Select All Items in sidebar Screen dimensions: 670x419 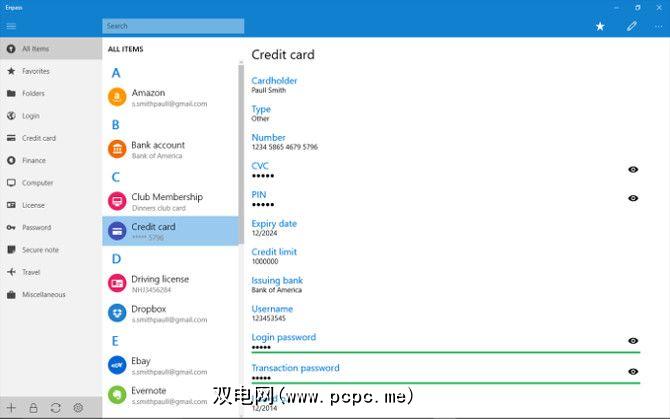51,49
